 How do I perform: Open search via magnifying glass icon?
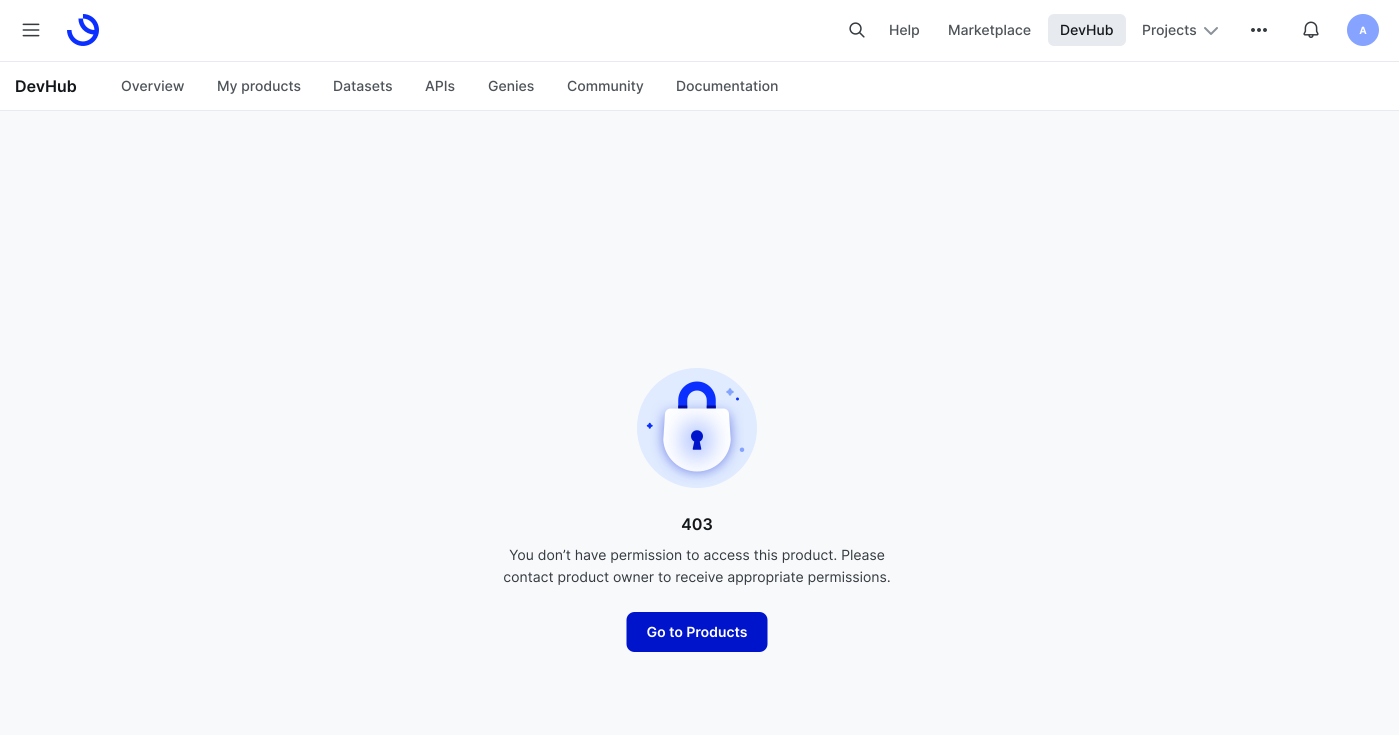[x=856, y=30]
